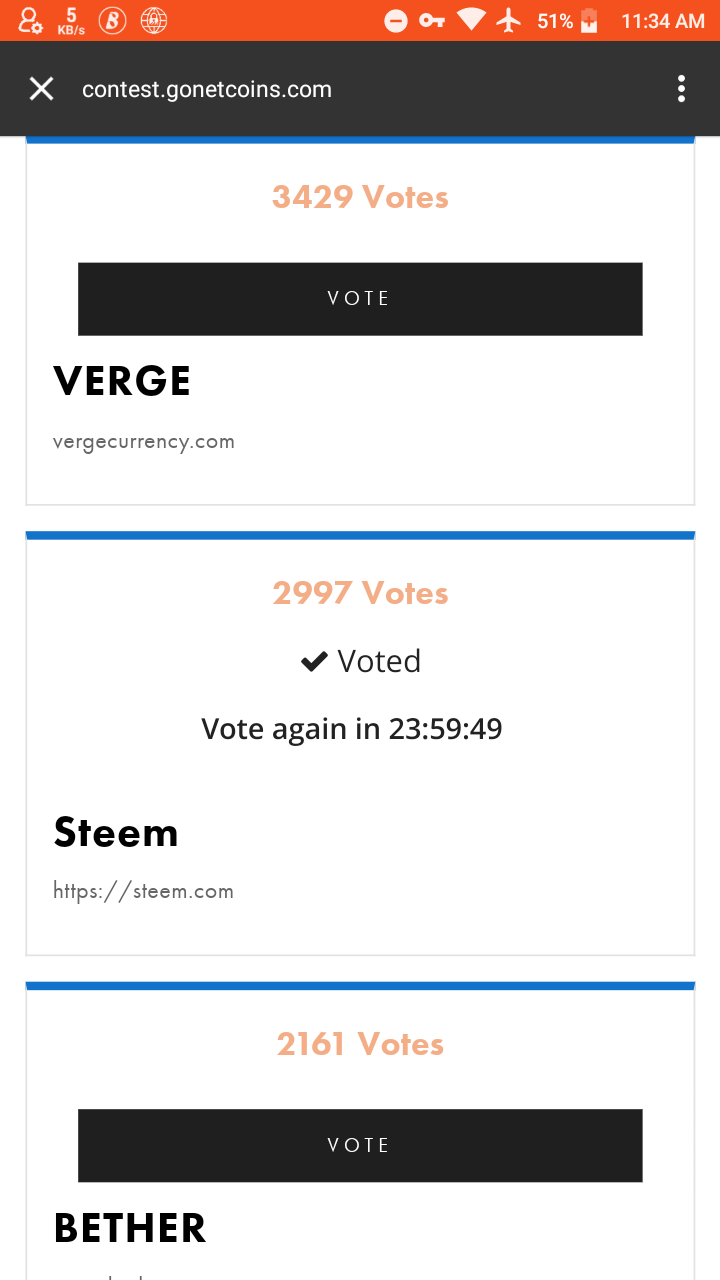Open the https://steem.com link
This screenshot has height=1280, width=720.
(143, 891)
